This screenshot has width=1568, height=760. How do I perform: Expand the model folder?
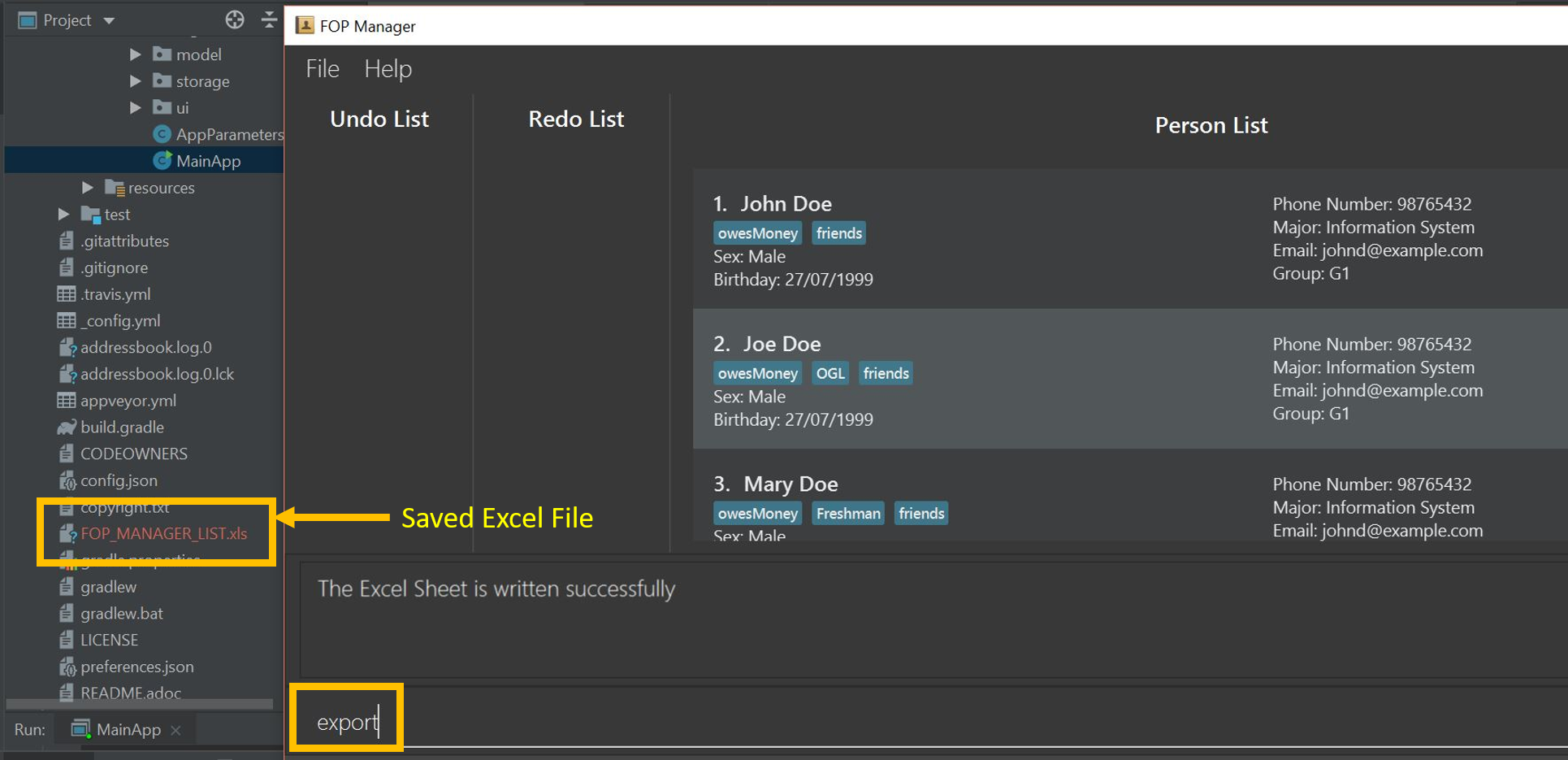click(x=135, y=54)
